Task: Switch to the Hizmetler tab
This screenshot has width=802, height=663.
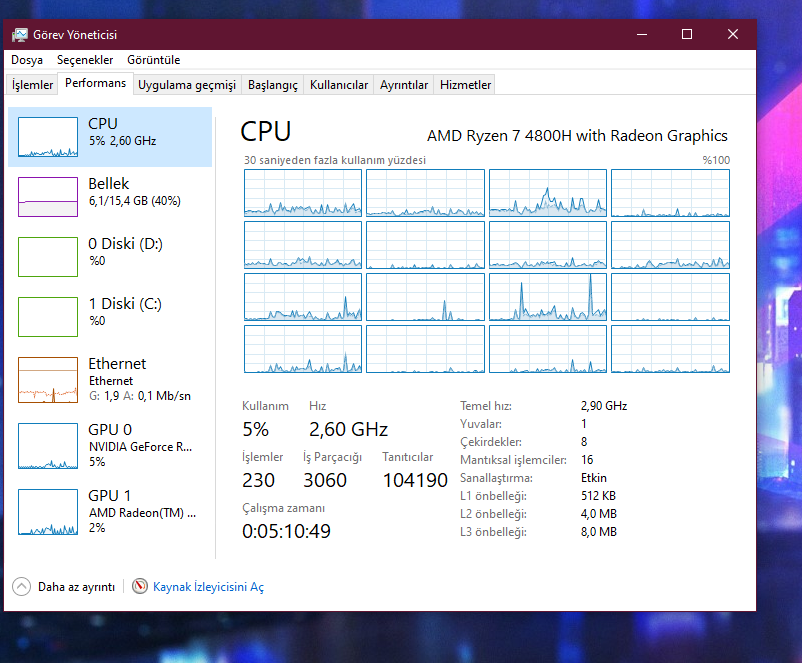Action: 466,85
